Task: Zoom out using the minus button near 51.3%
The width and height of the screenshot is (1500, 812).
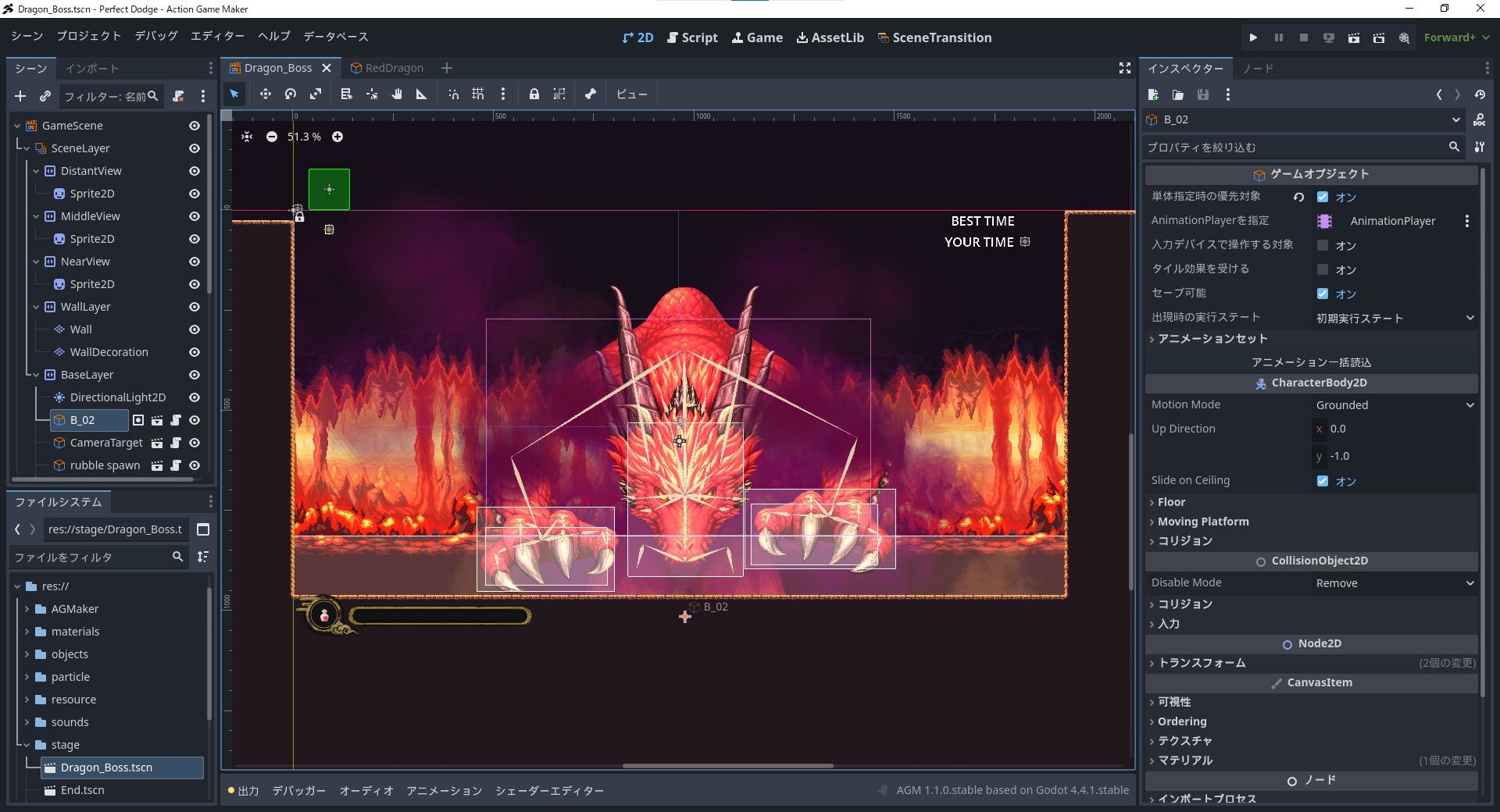Action: click(x=272, y=137)
